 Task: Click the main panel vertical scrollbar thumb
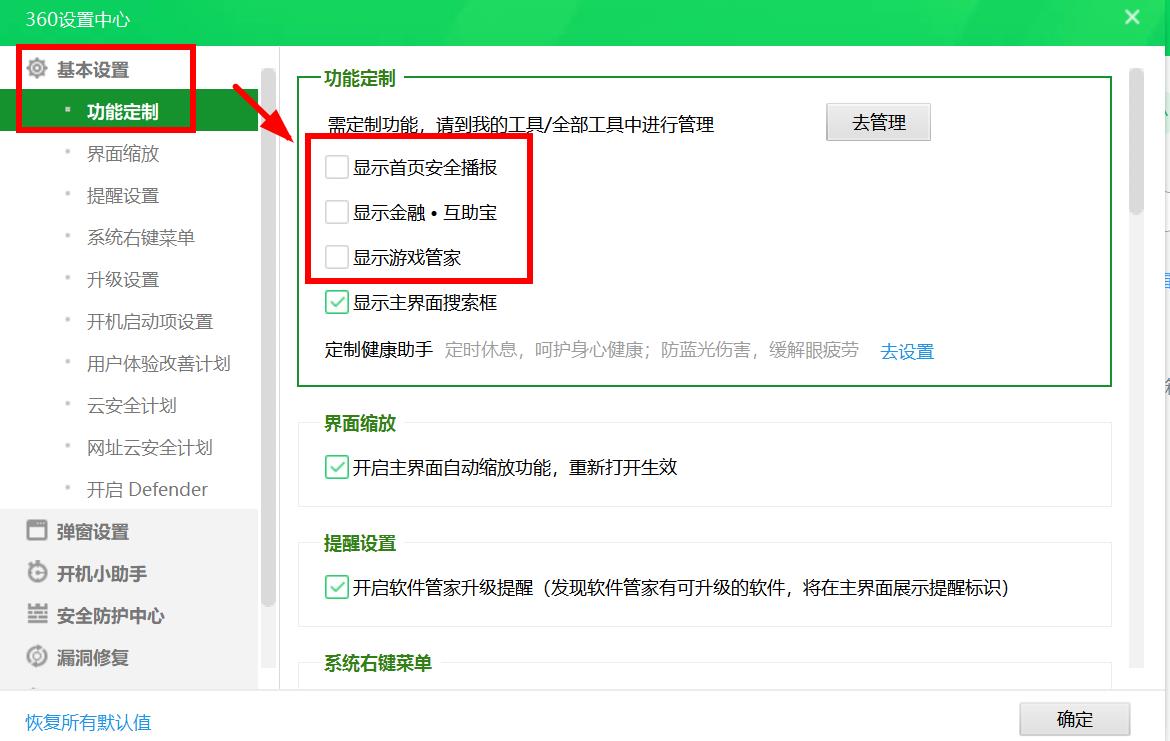click(x=1136, y=141)
